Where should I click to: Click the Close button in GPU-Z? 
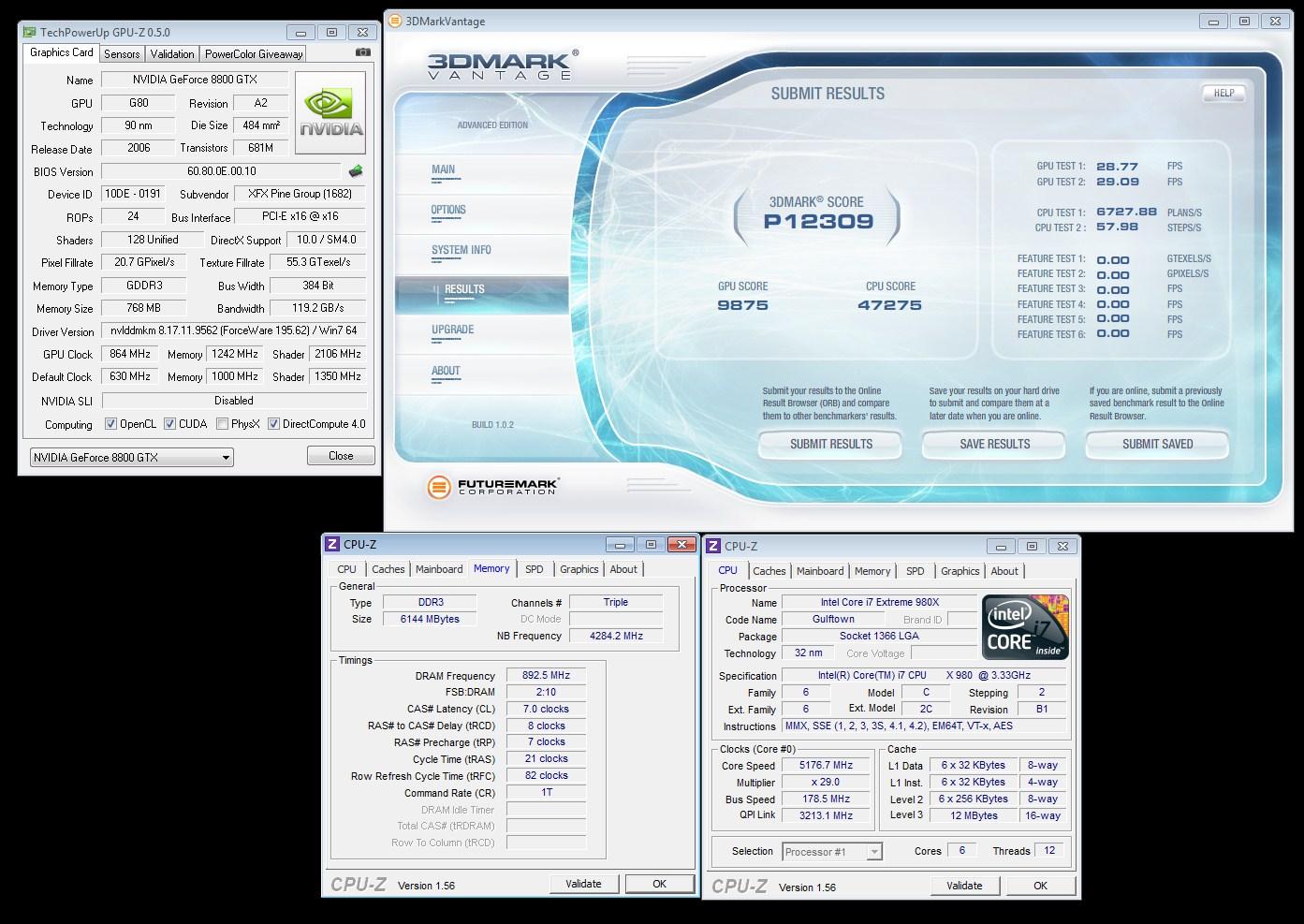341,456
